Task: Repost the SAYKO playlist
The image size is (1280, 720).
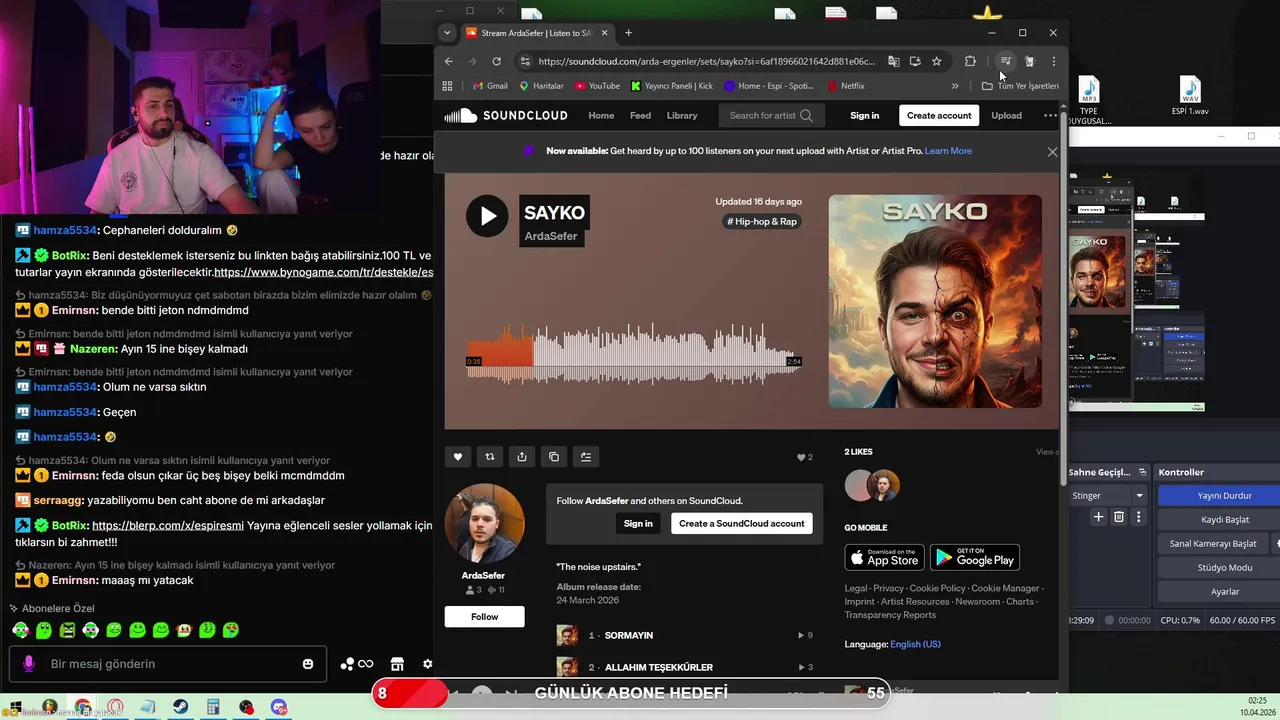Action: [490, 457]
